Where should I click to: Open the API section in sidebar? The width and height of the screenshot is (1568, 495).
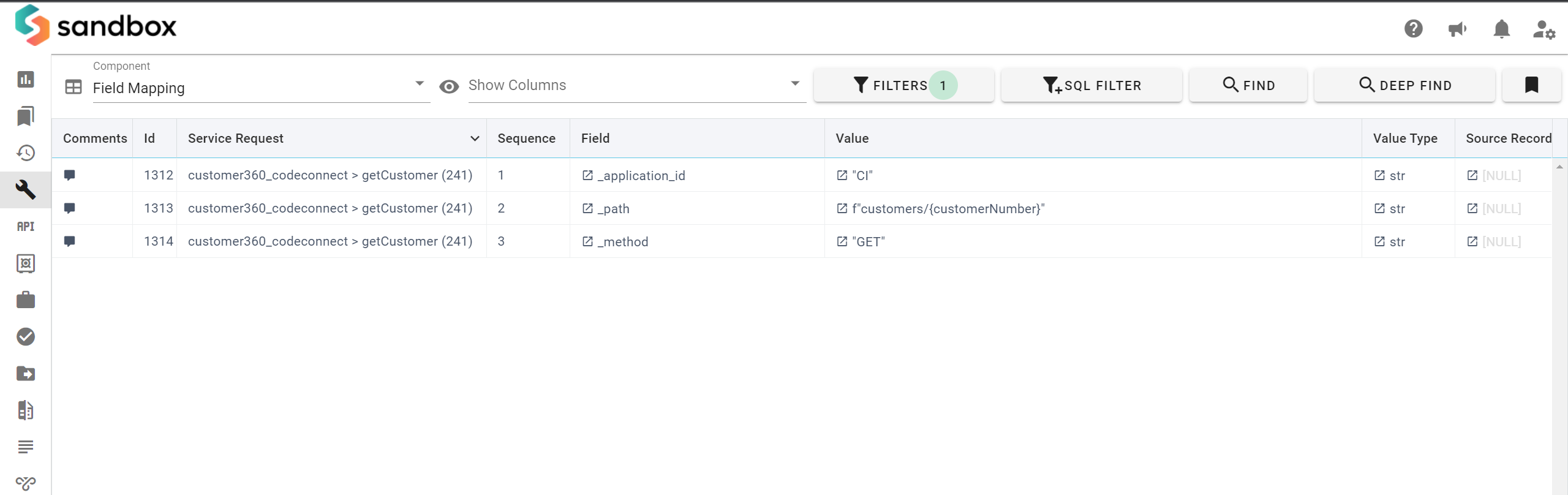point(26,227)
